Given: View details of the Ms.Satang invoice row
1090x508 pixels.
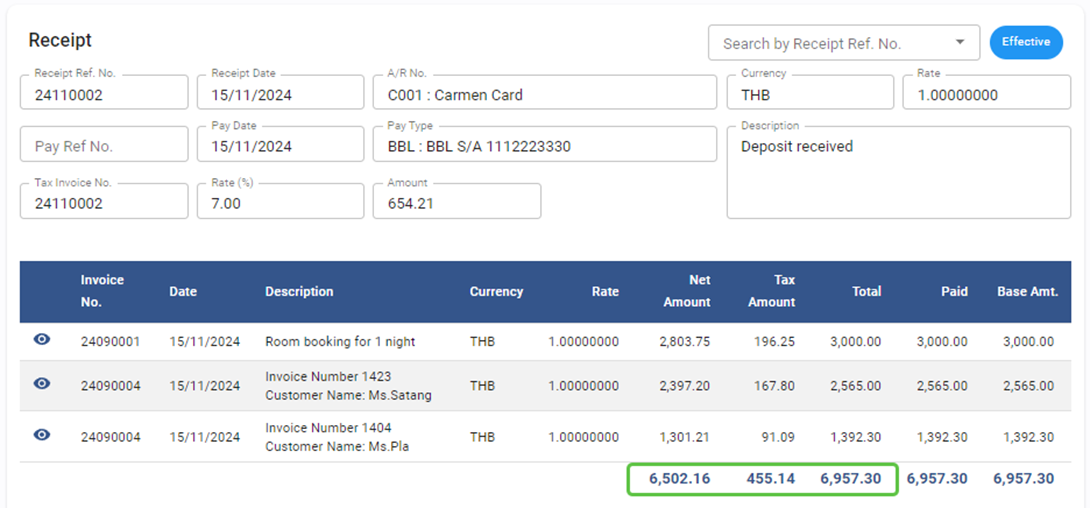Looking at the screenshot, I should pyautogui.click(x=41, y=384).
